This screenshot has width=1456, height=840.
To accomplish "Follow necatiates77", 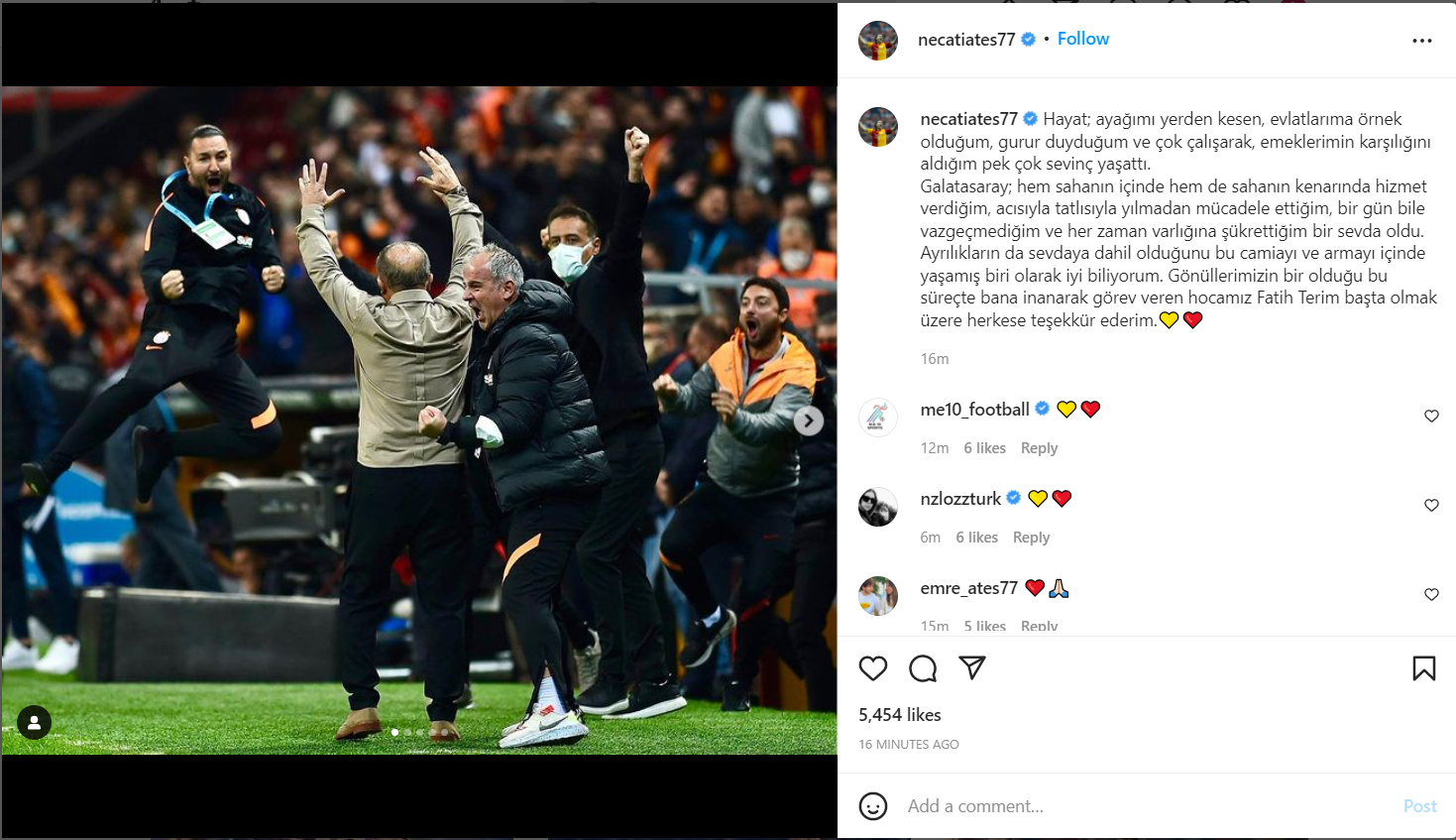I will tap(1083, 39).
